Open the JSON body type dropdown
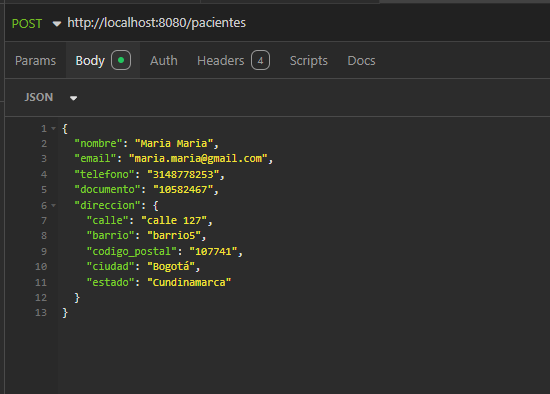Screen dimensions: 550x394 [x=51, y=97]
